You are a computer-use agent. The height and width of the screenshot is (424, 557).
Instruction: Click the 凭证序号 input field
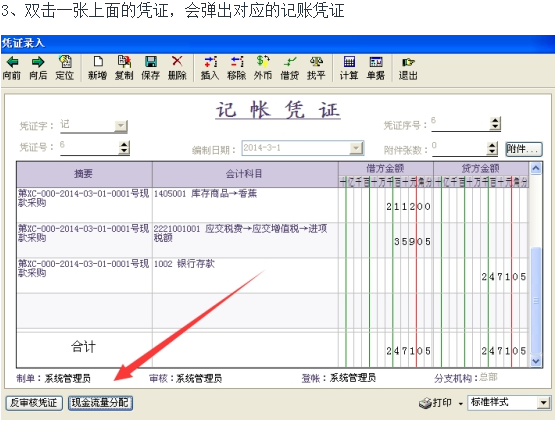tap(461, 124)
